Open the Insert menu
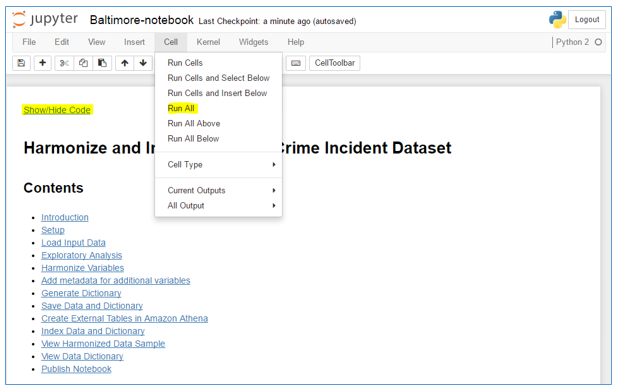 134,42
